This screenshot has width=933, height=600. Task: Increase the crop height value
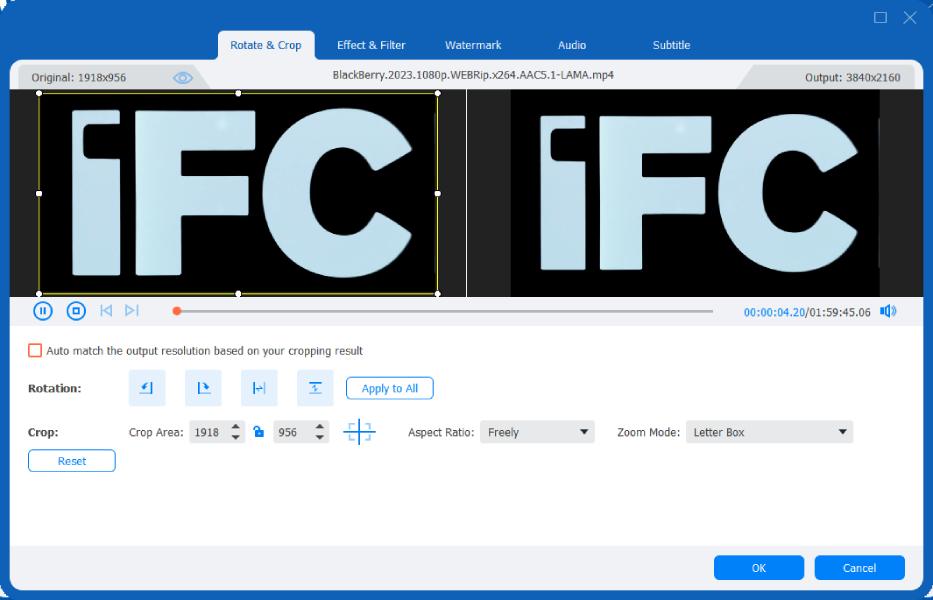click(320, 427)
